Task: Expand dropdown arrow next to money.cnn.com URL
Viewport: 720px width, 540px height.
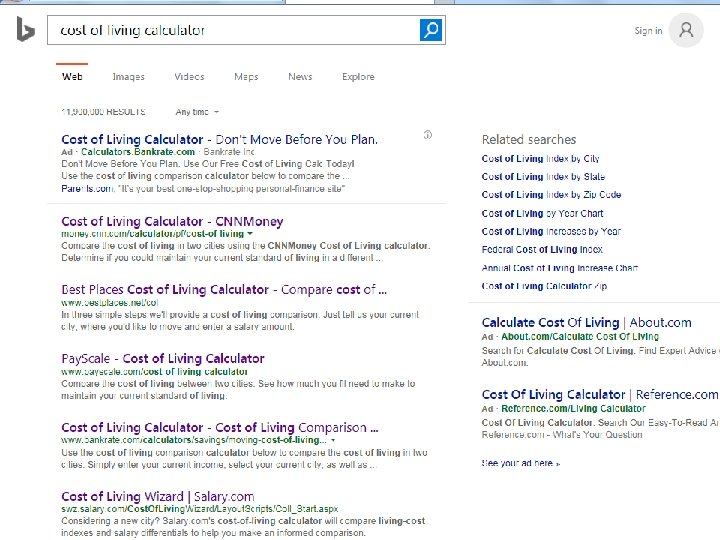Action: coord(250,234)
